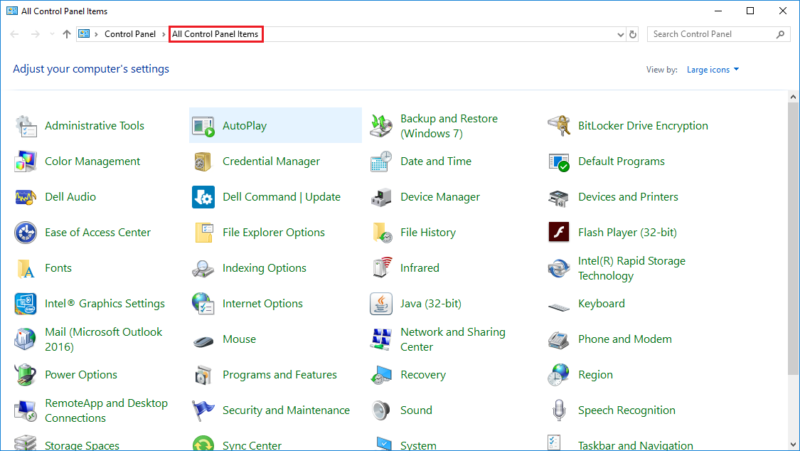Open the Storage Spaces link
This screenshot has width=800, height=451.
point(82,445)
